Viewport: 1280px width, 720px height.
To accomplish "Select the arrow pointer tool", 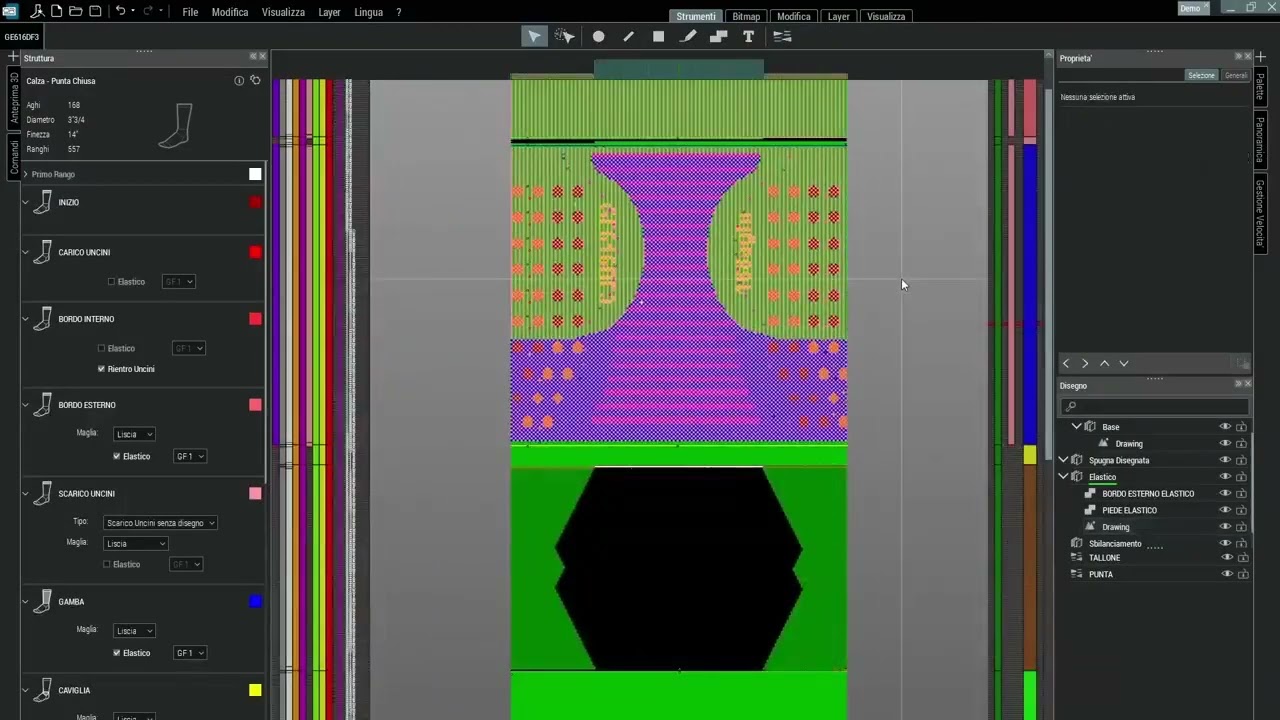I will pyautogui.click(x=534, y=36).
